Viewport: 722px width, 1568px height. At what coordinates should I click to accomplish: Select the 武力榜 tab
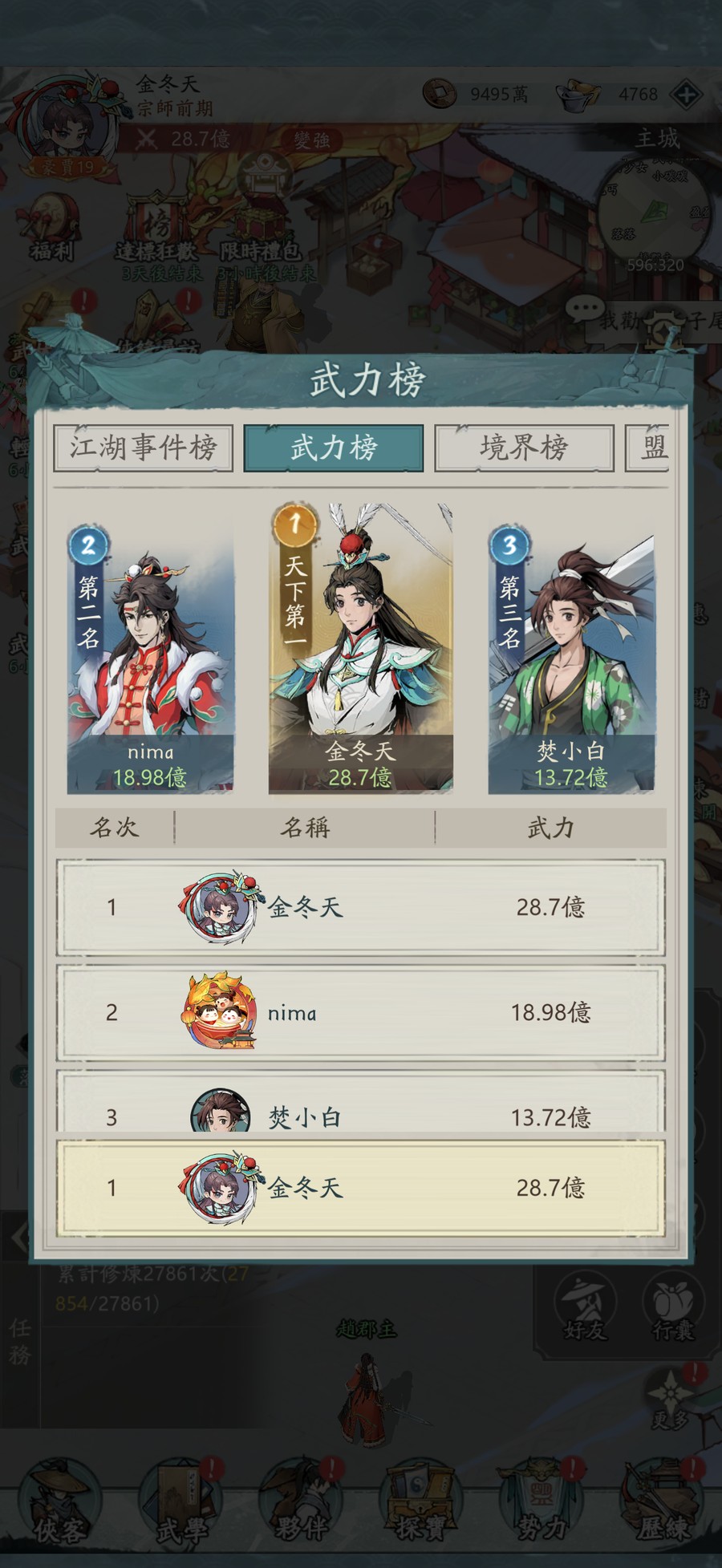(334, 448)
